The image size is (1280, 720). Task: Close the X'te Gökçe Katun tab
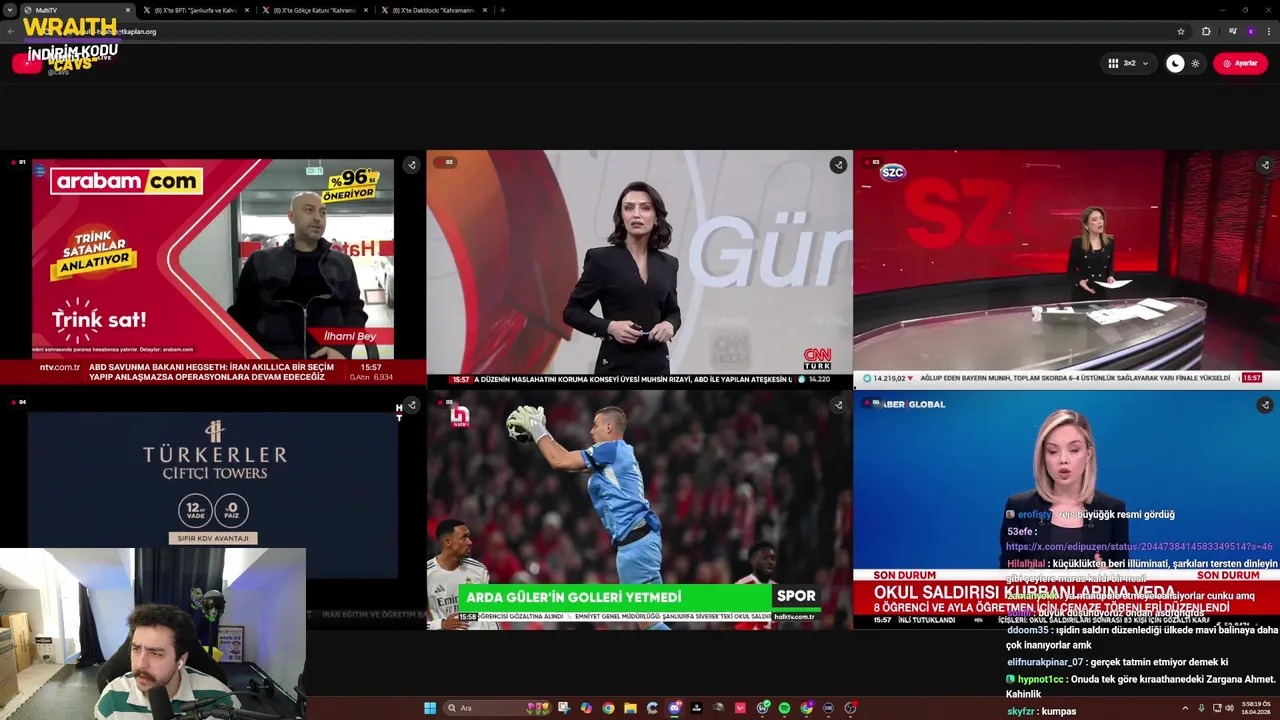[366, 10]
